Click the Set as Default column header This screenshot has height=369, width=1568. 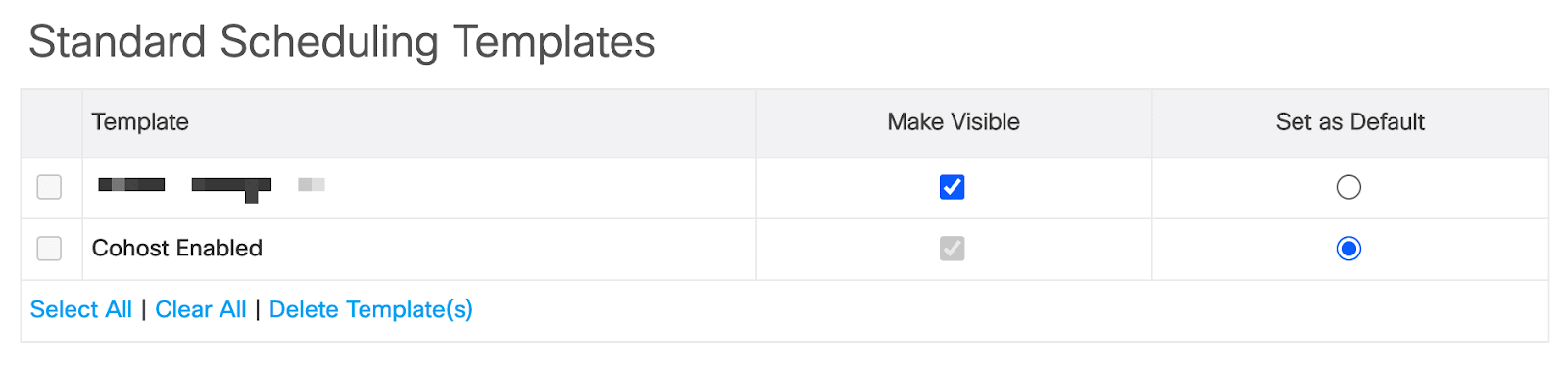[x=1350, y=122]
